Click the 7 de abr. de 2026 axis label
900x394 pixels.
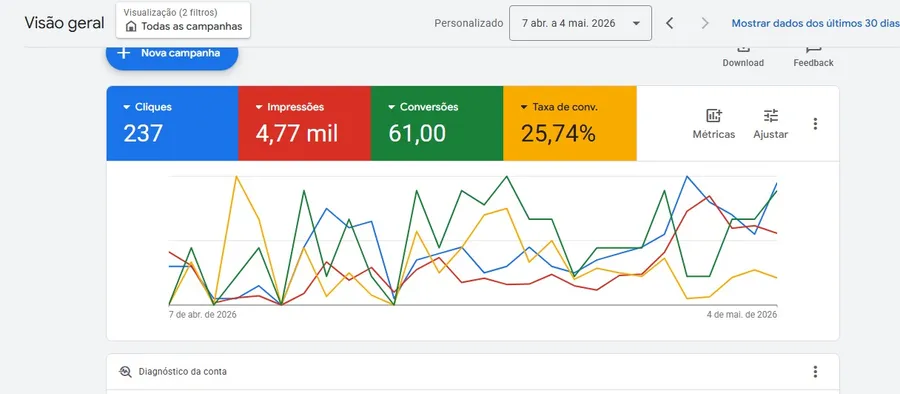click(203, 315)
